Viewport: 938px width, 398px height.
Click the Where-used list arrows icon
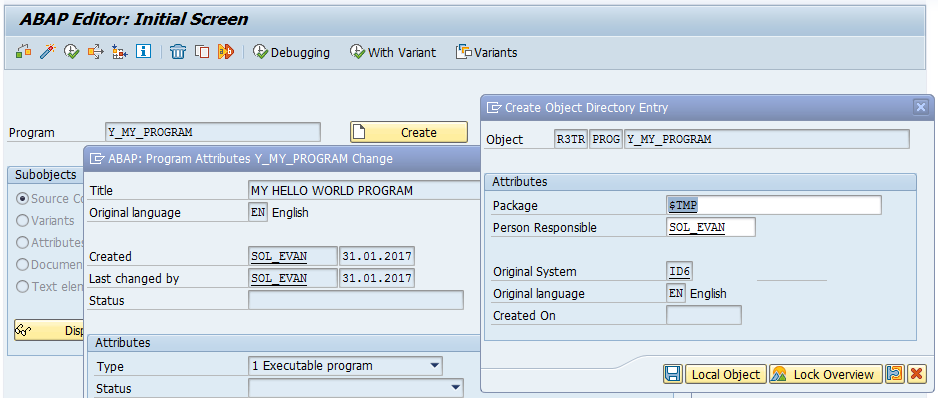[95, 52]
